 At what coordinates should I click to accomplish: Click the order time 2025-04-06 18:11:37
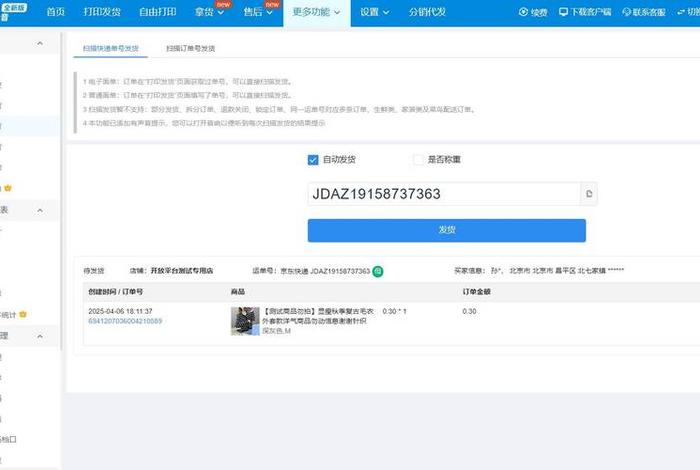coord(120,311)
